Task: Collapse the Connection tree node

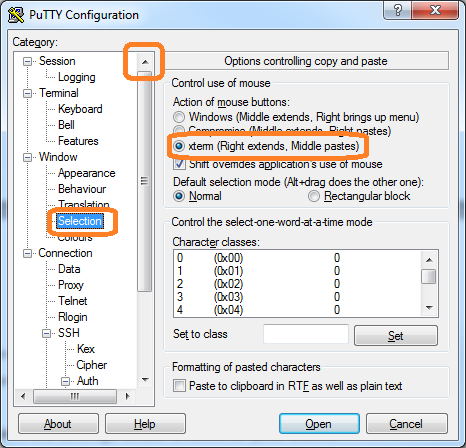Action: (x=27, y=253)
